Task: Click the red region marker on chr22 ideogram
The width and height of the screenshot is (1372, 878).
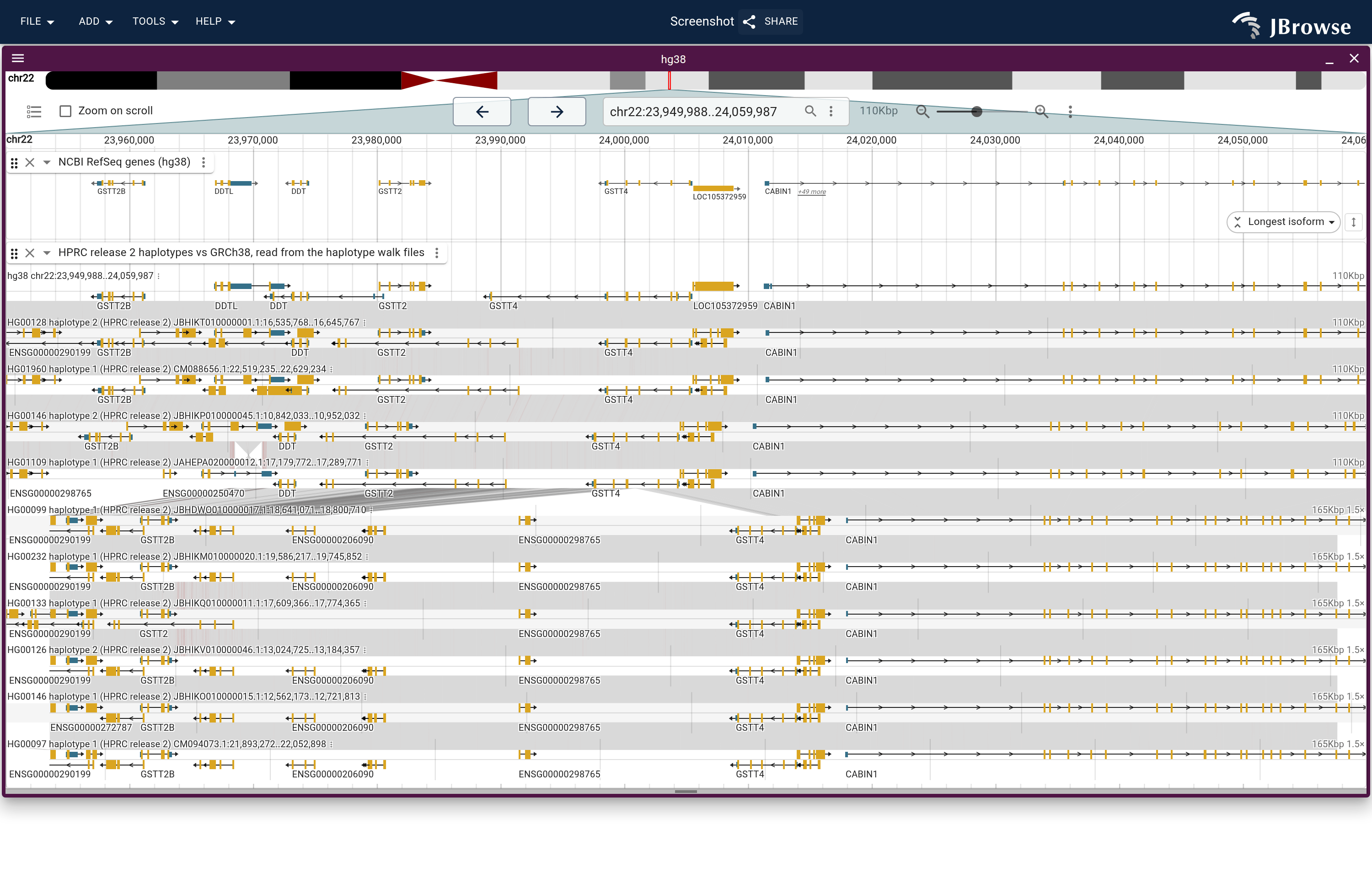Action: 669,80
